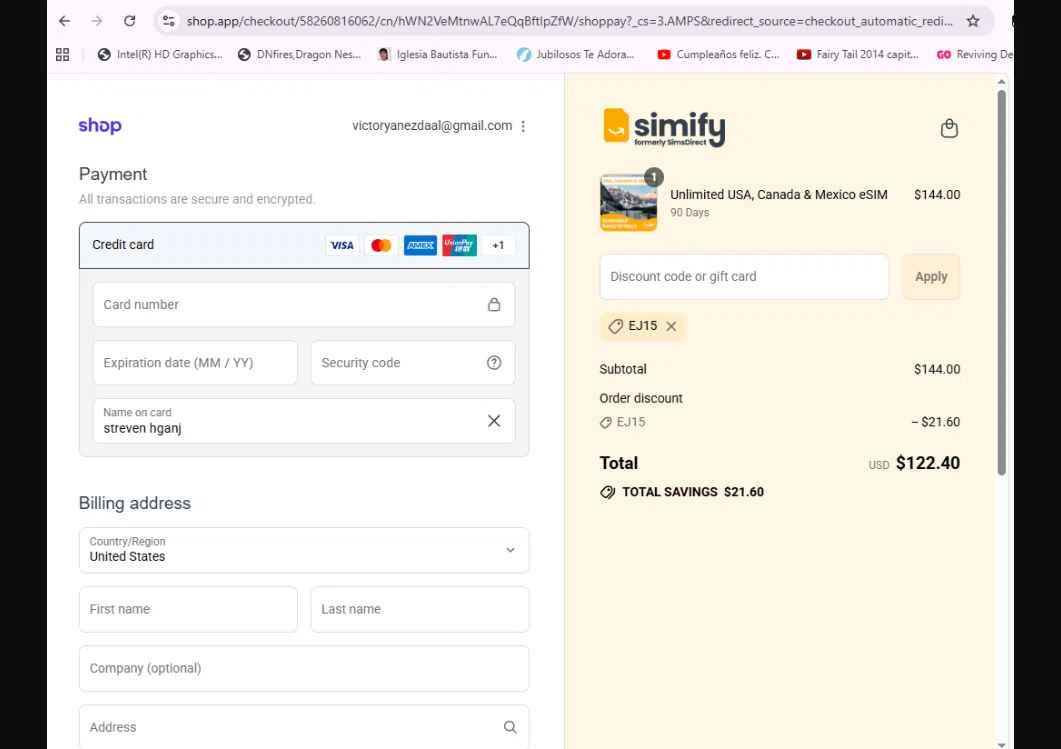Open the Country/Region dropdown
The width and height of the screenshot is (1061, 749).
coord(304,550)
